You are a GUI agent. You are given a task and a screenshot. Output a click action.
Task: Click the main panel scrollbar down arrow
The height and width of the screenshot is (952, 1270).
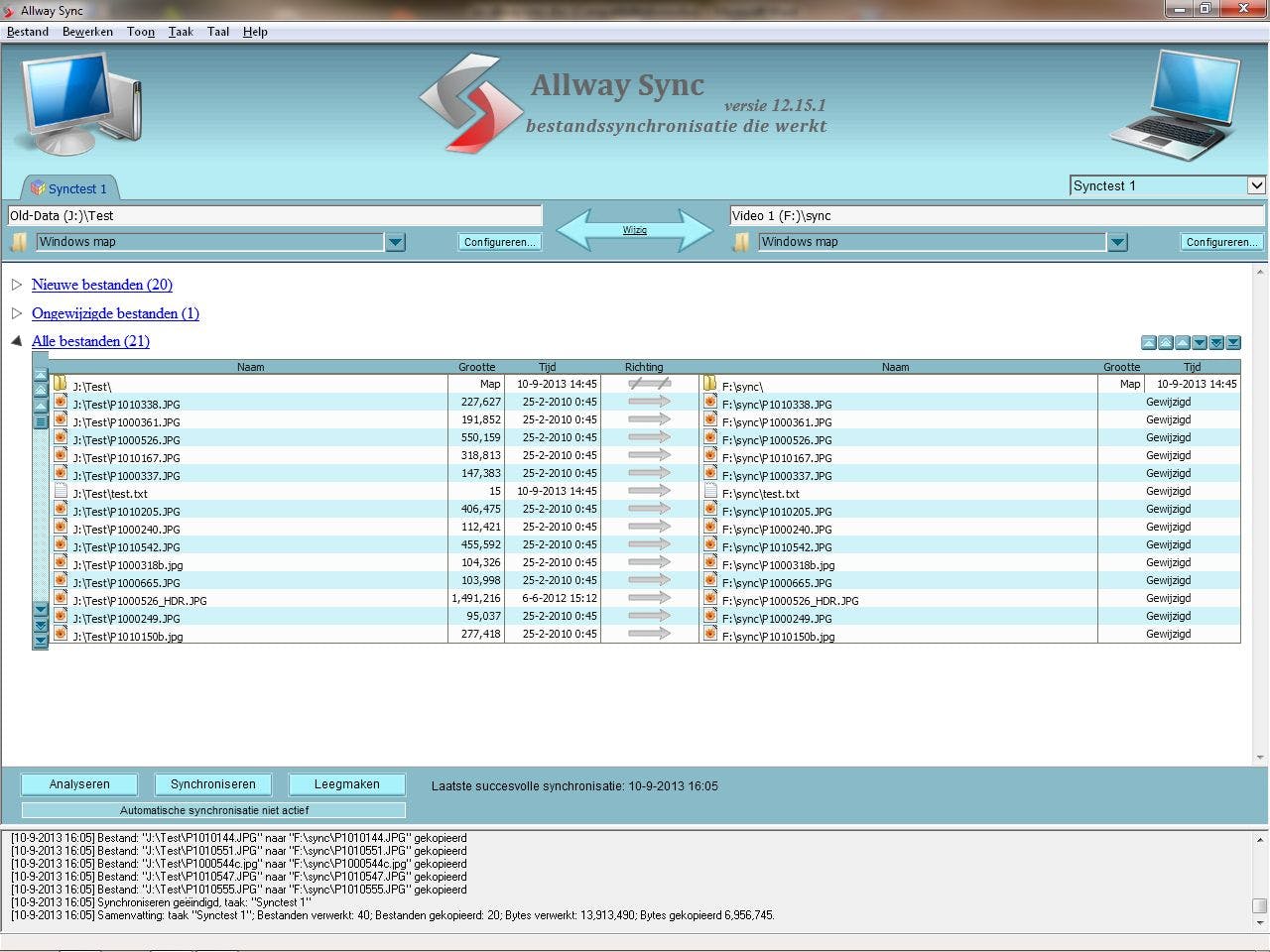pos(1260,758)
